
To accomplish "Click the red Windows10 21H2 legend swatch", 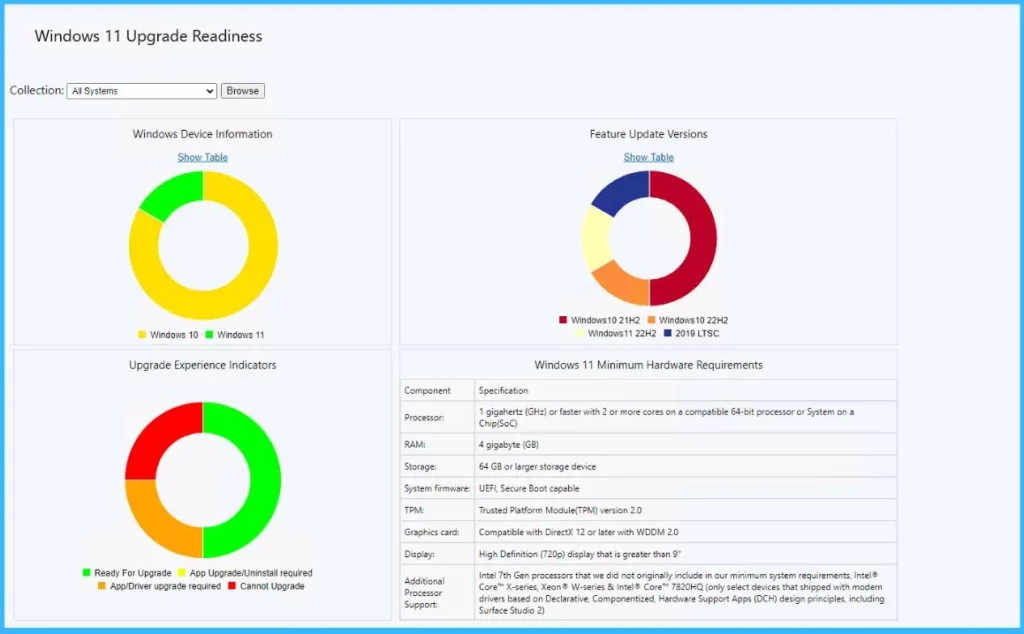I will (563, 320).
